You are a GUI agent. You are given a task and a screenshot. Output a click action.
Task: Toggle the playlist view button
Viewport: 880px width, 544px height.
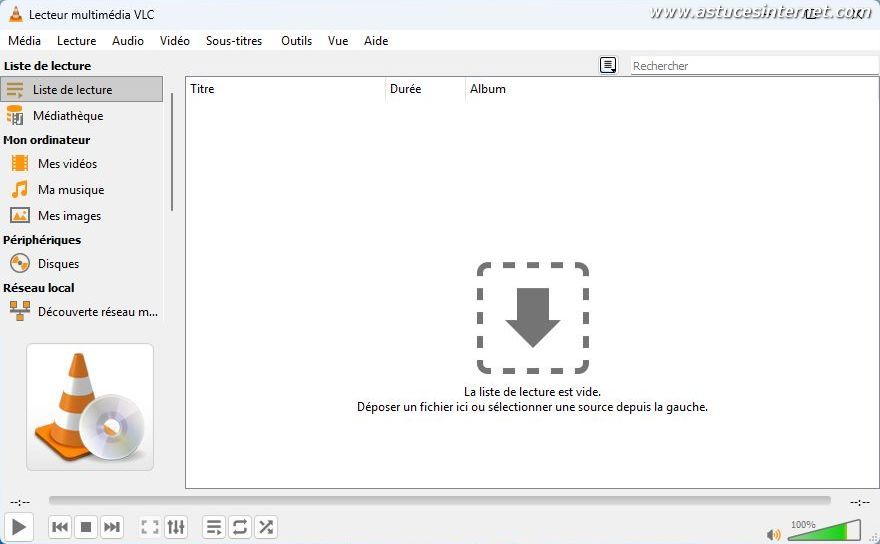pos(214,527)
